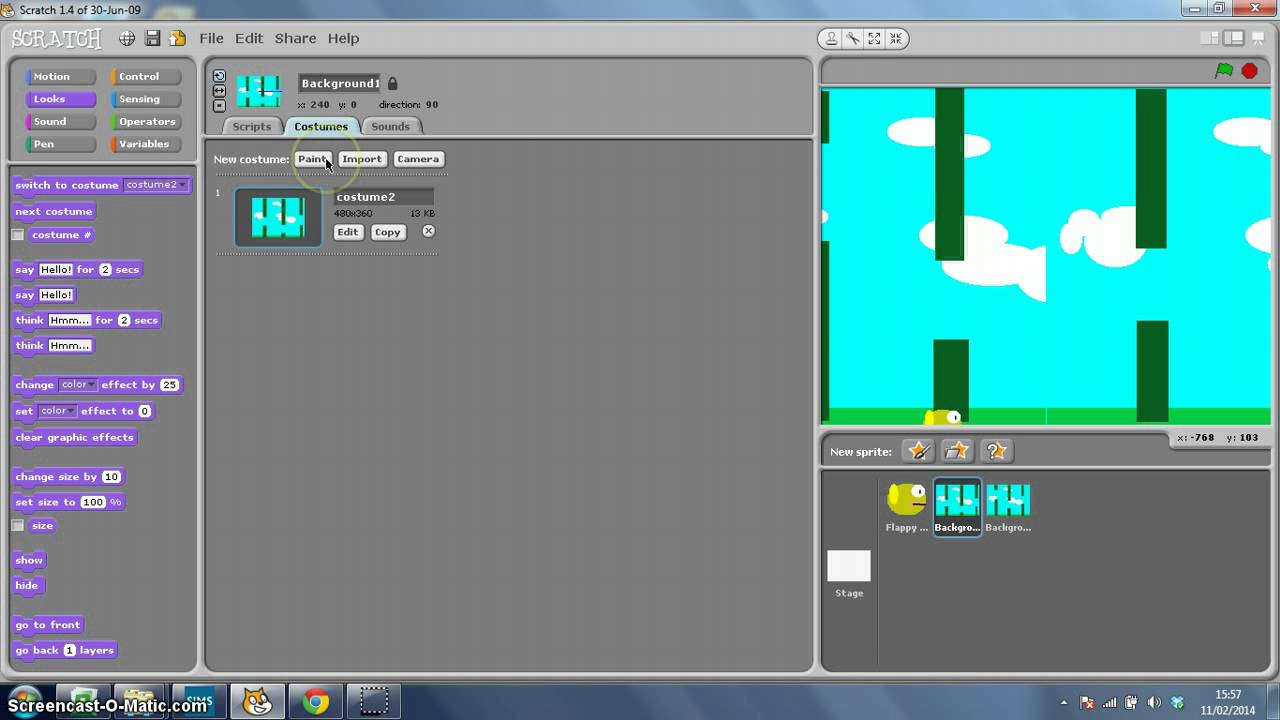The width and height of the screenshot is (1280, 720).
Task: Paint a new sprite using the star brush icon
Action: 918,451
